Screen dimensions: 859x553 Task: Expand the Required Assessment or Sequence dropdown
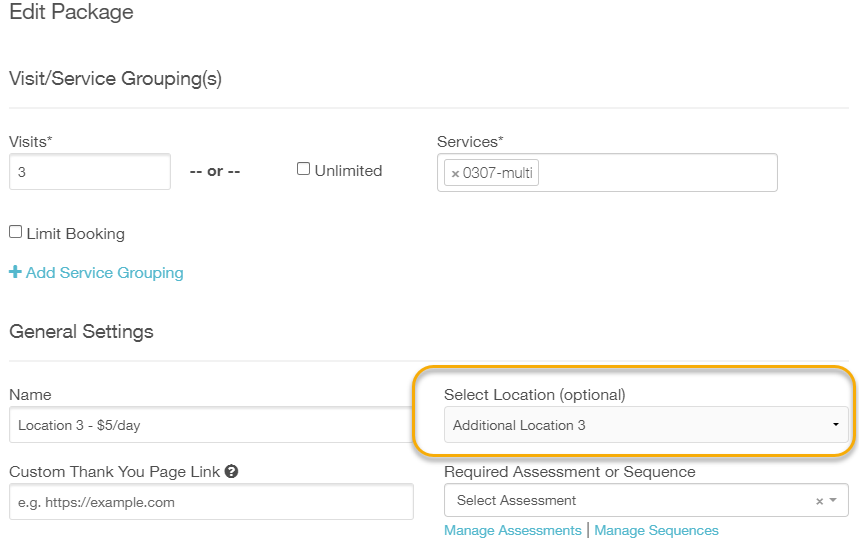pos(630,500)
